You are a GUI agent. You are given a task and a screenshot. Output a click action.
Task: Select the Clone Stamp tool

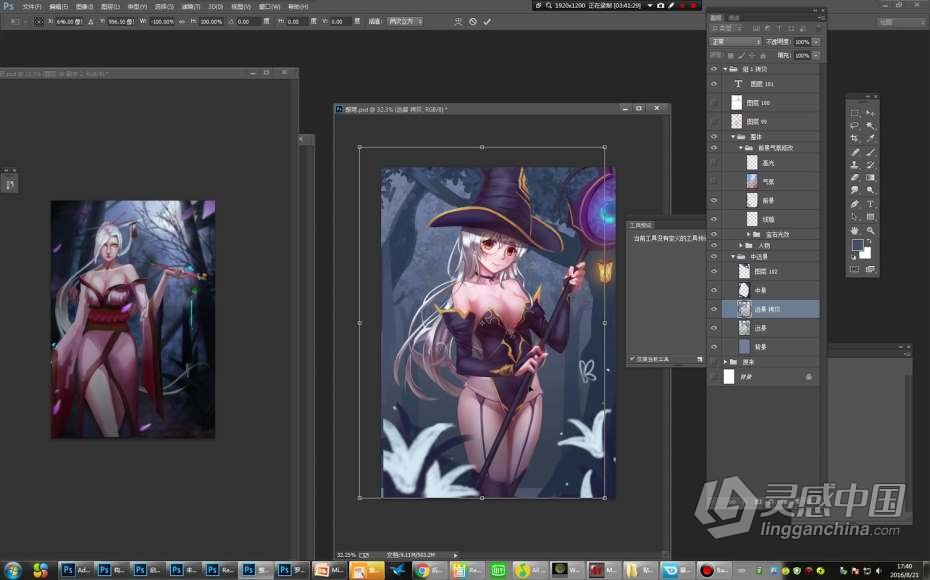[x=854, y=165]
